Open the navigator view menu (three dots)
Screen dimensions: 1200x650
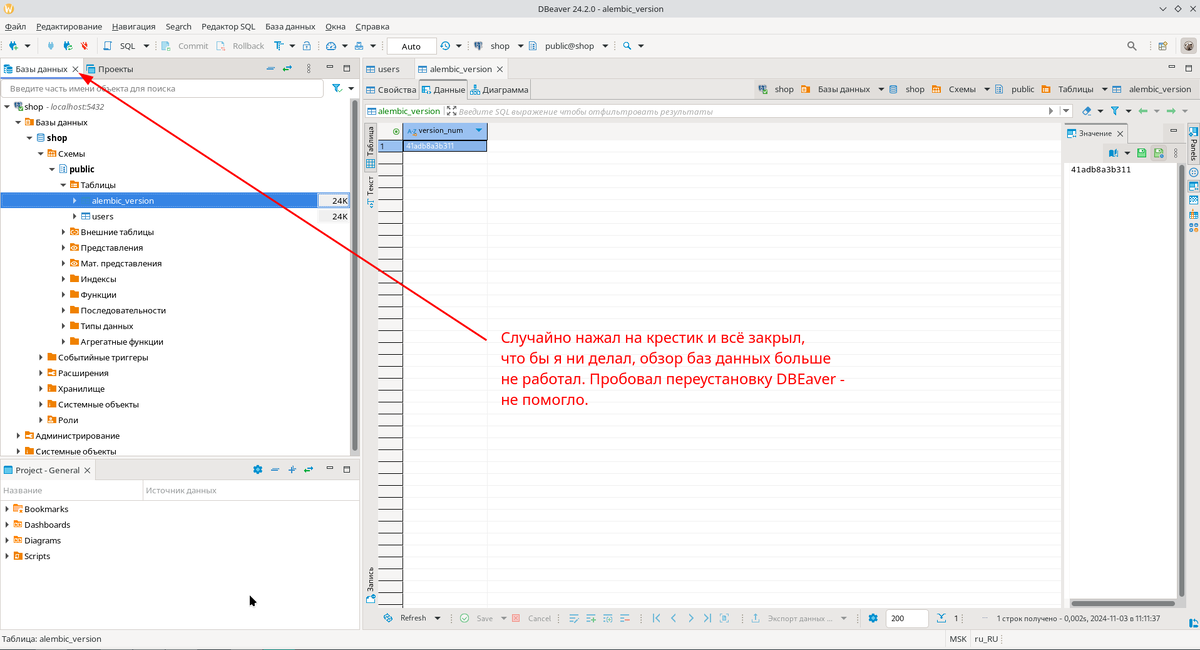(308, 69)
